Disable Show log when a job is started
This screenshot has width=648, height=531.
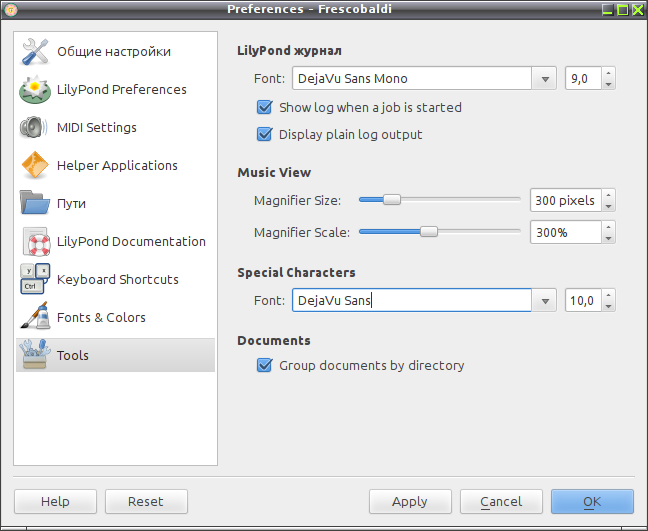(264, 107)
